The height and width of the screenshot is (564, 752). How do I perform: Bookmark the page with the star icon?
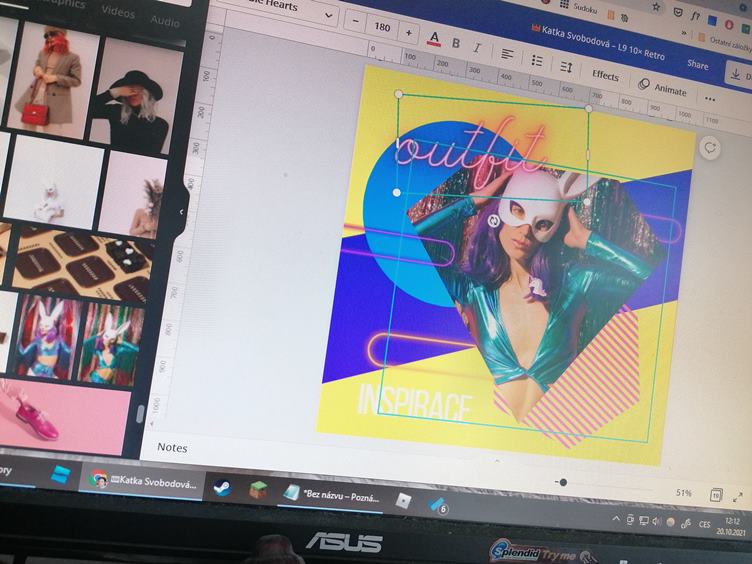pyautogui.click(x=657, y=7)
